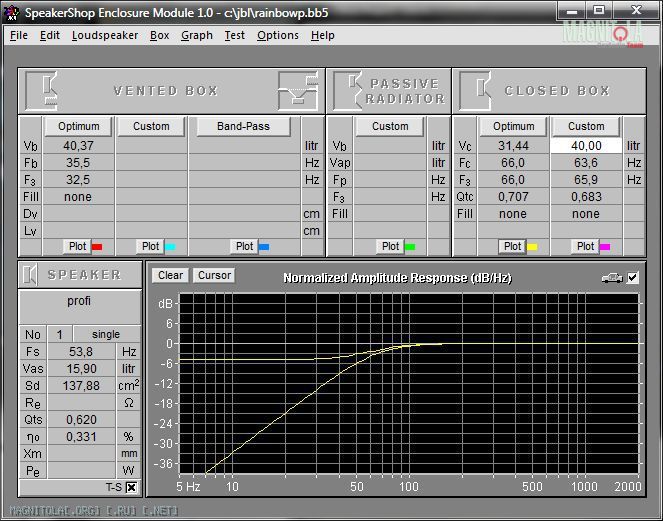Click the vented optimum Vb value 40,37
The width and height of the screenshot is (663, 521).
pos(78,145)
